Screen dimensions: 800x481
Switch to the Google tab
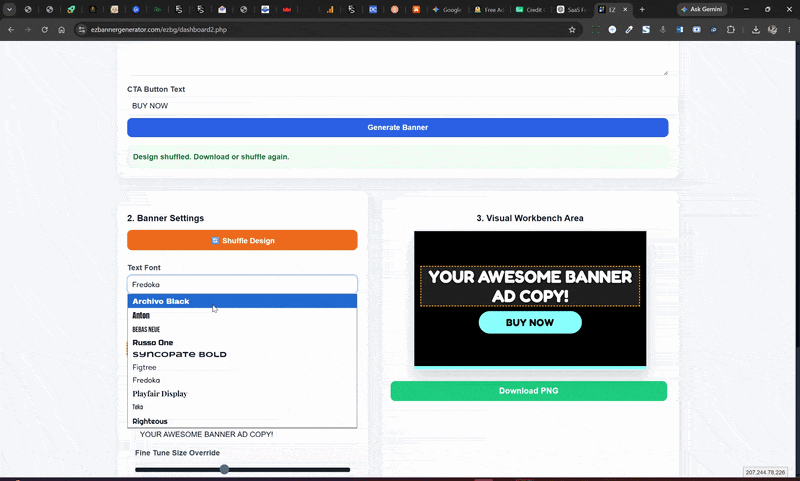tap(447, 9)
